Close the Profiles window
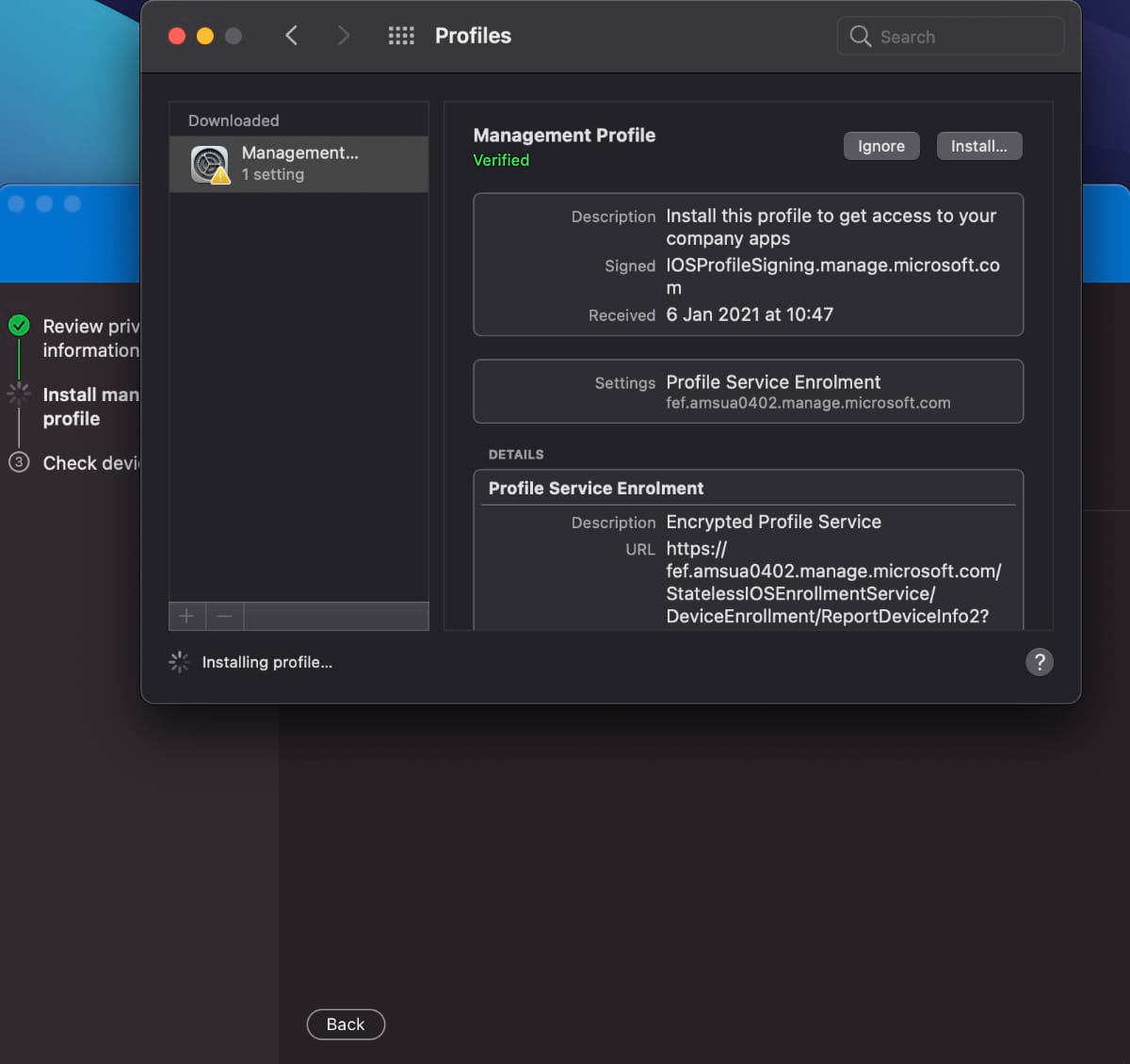The height and width of the screenshot is (1064, 1130). pos(176,36)
